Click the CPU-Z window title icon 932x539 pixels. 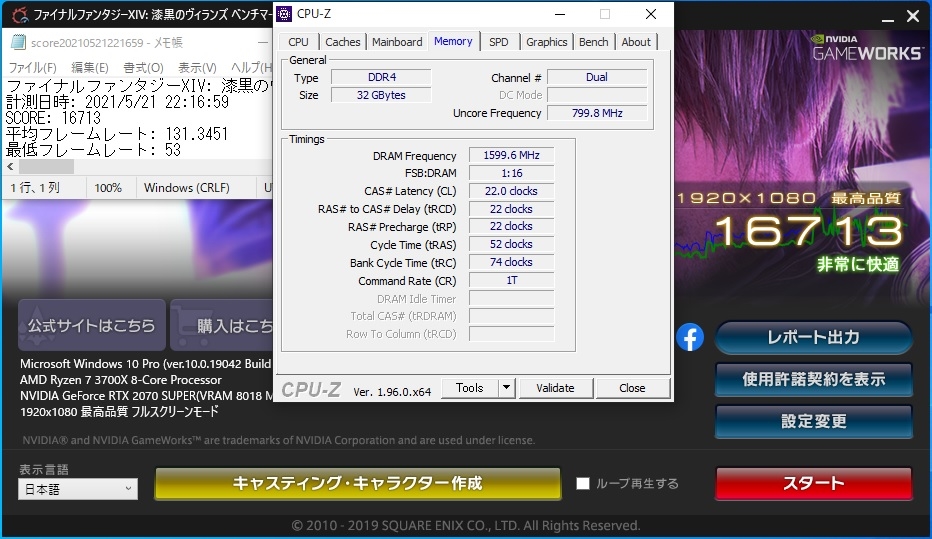pos(285,14)
